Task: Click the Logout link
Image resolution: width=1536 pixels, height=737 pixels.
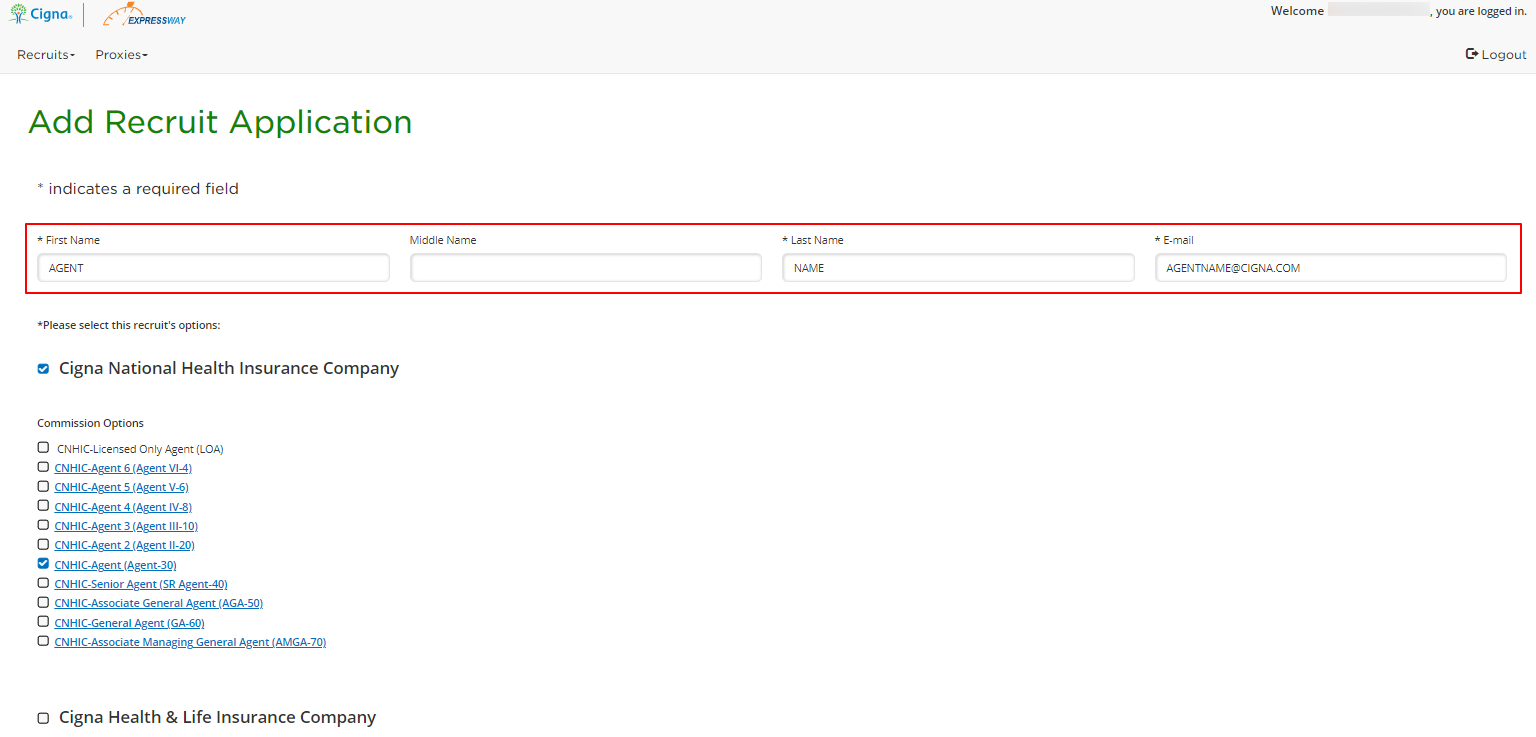Action: tap(1496, 55)
